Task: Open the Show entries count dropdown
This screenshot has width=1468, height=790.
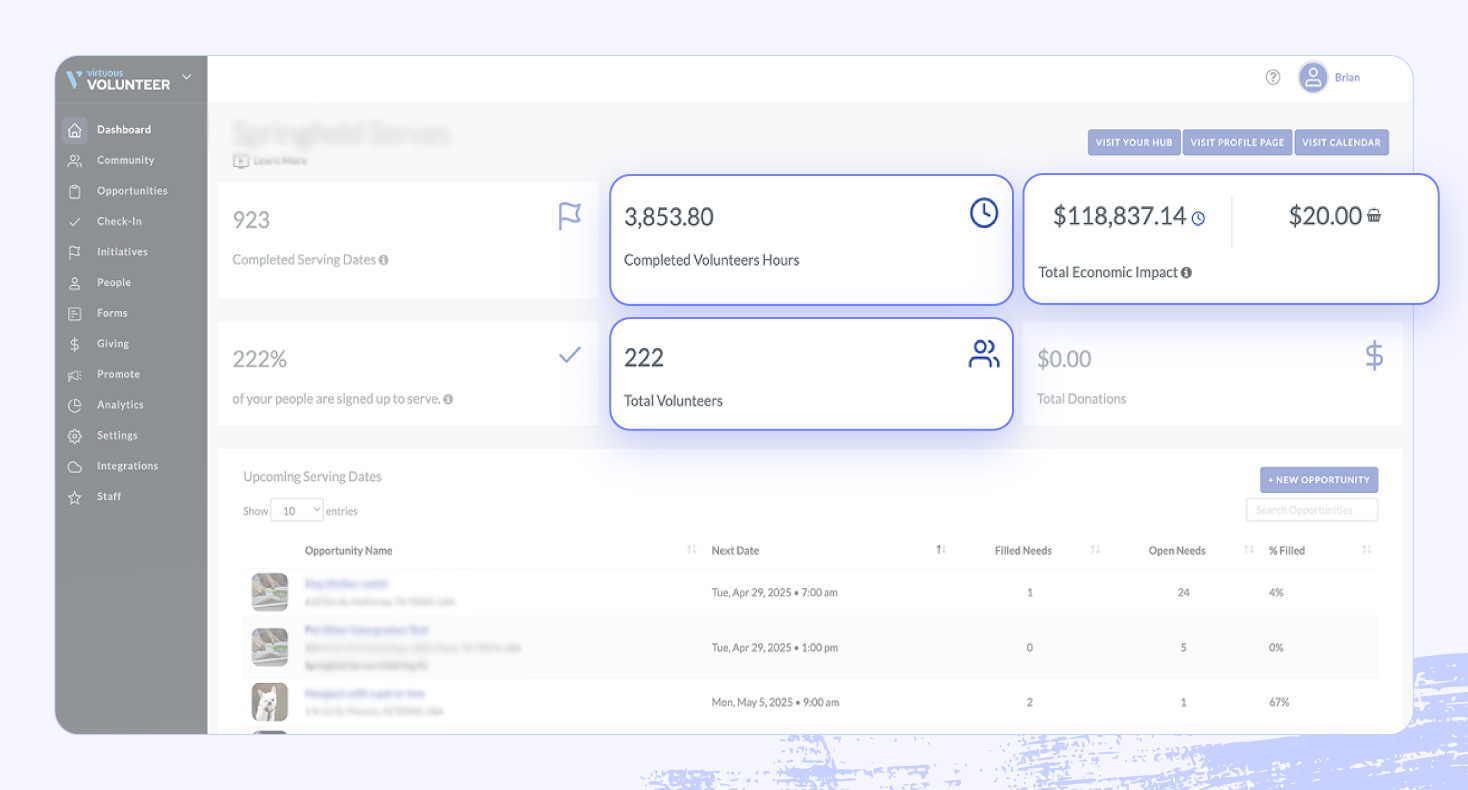Action: (297, 510)
